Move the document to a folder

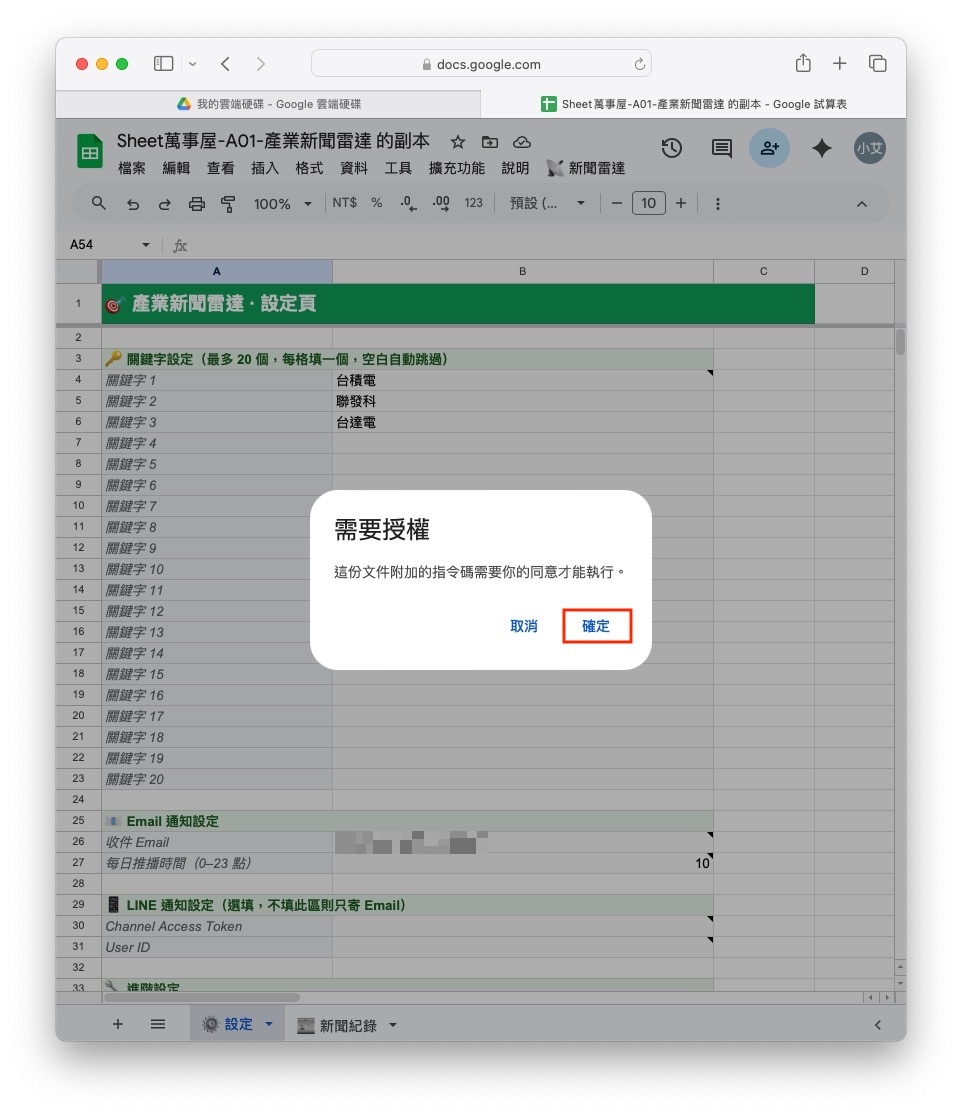490,142
